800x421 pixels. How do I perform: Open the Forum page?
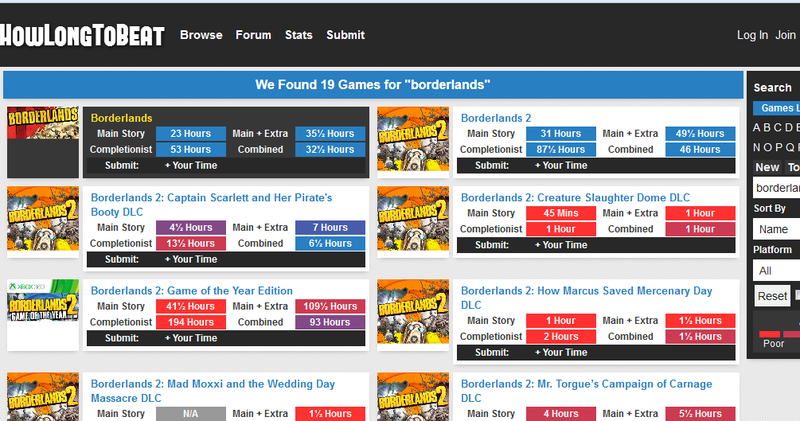pos(253,35)
